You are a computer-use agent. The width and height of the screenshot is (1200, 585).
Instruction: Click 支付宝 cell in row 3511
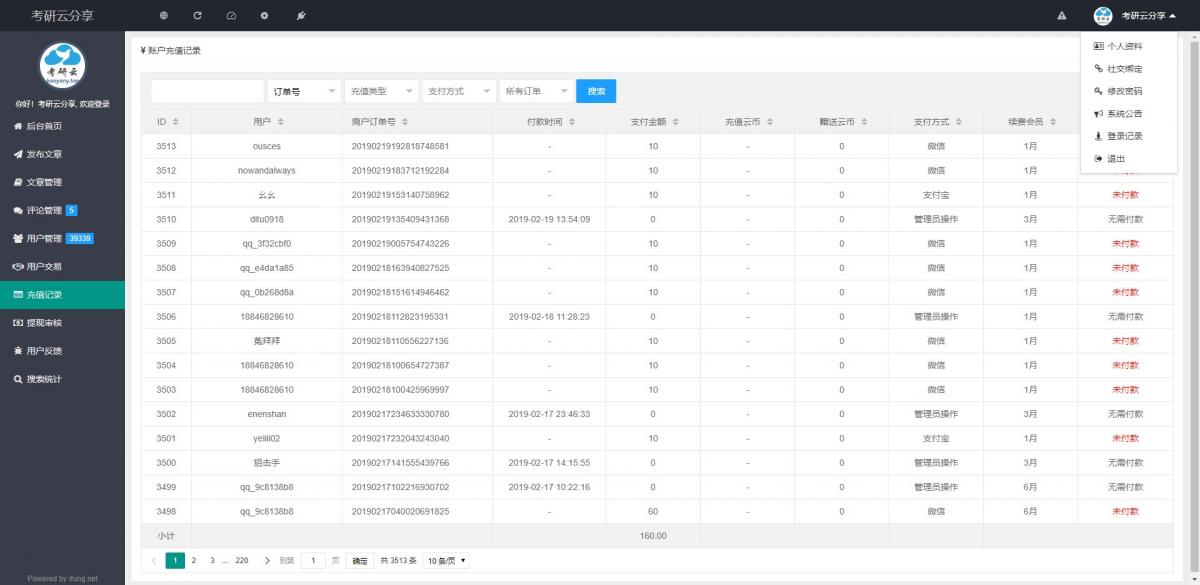[x=936, y=195]
